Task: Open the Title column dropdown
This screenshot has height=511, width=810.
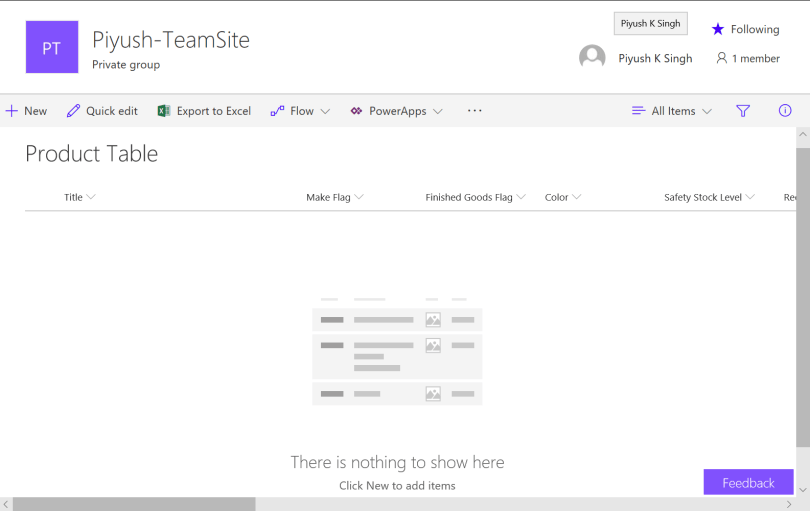Action: pos(91,197)
